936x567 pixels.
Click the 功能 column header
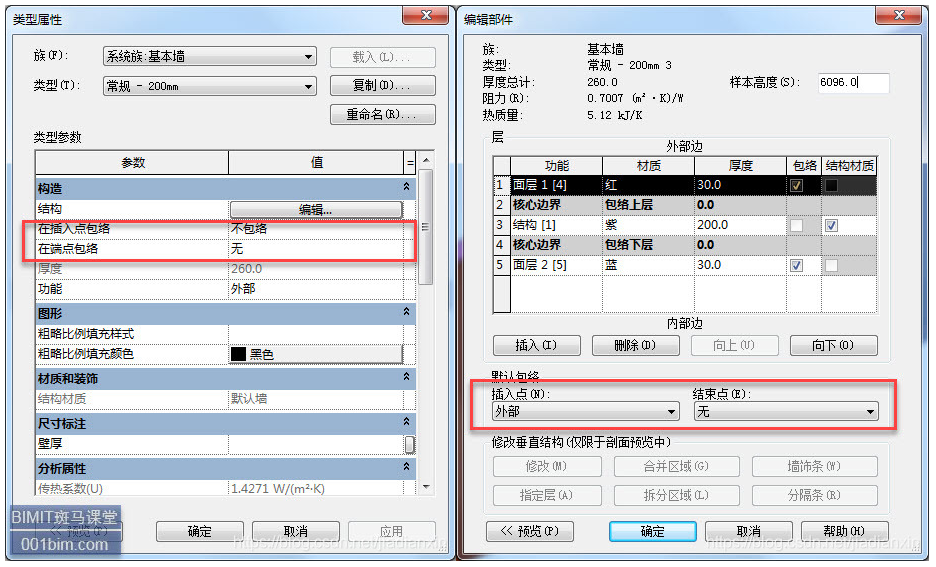pyautogui.click(x=556, y=166)
